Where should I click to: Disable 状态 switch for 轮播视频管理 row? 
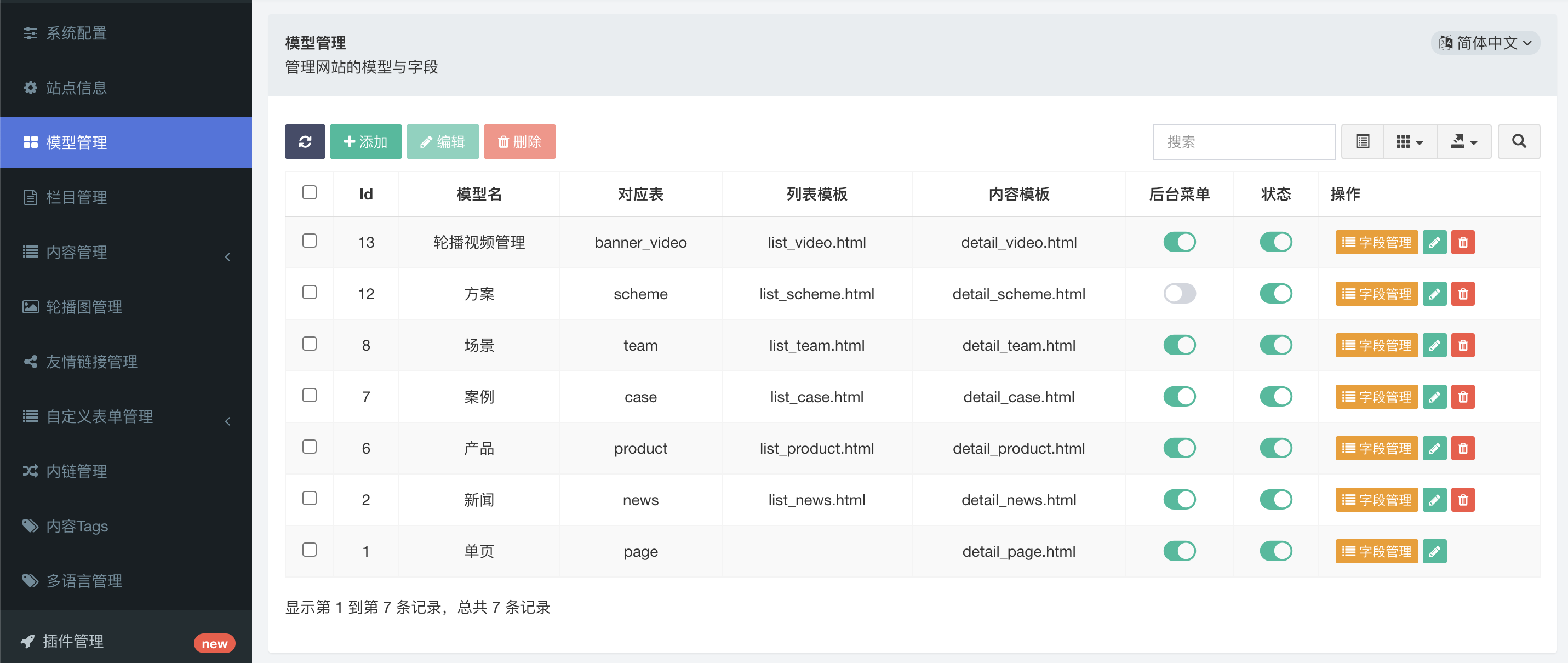click(x=1275, y=242)
